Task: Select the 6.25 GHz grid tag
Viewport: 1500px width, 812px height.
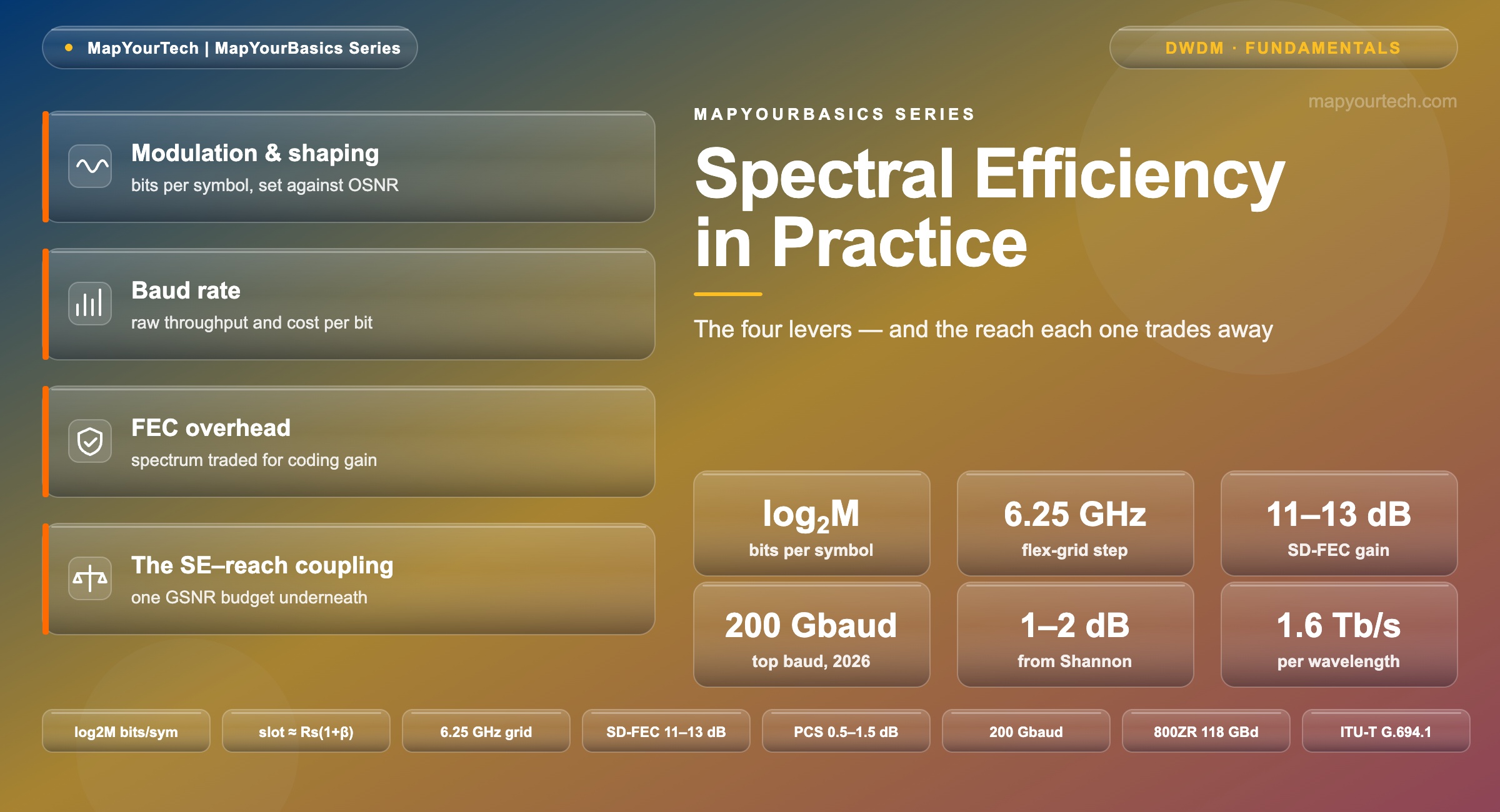Action: (486, 731)
